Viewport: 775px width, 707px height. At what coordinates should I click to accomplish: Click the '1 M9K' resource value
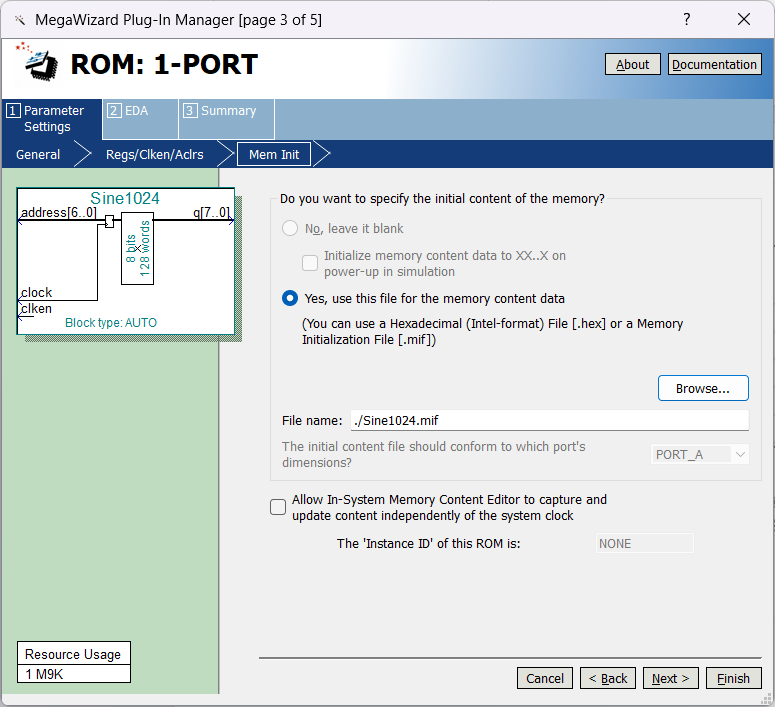pyautogui.click(x=74, y=674)
